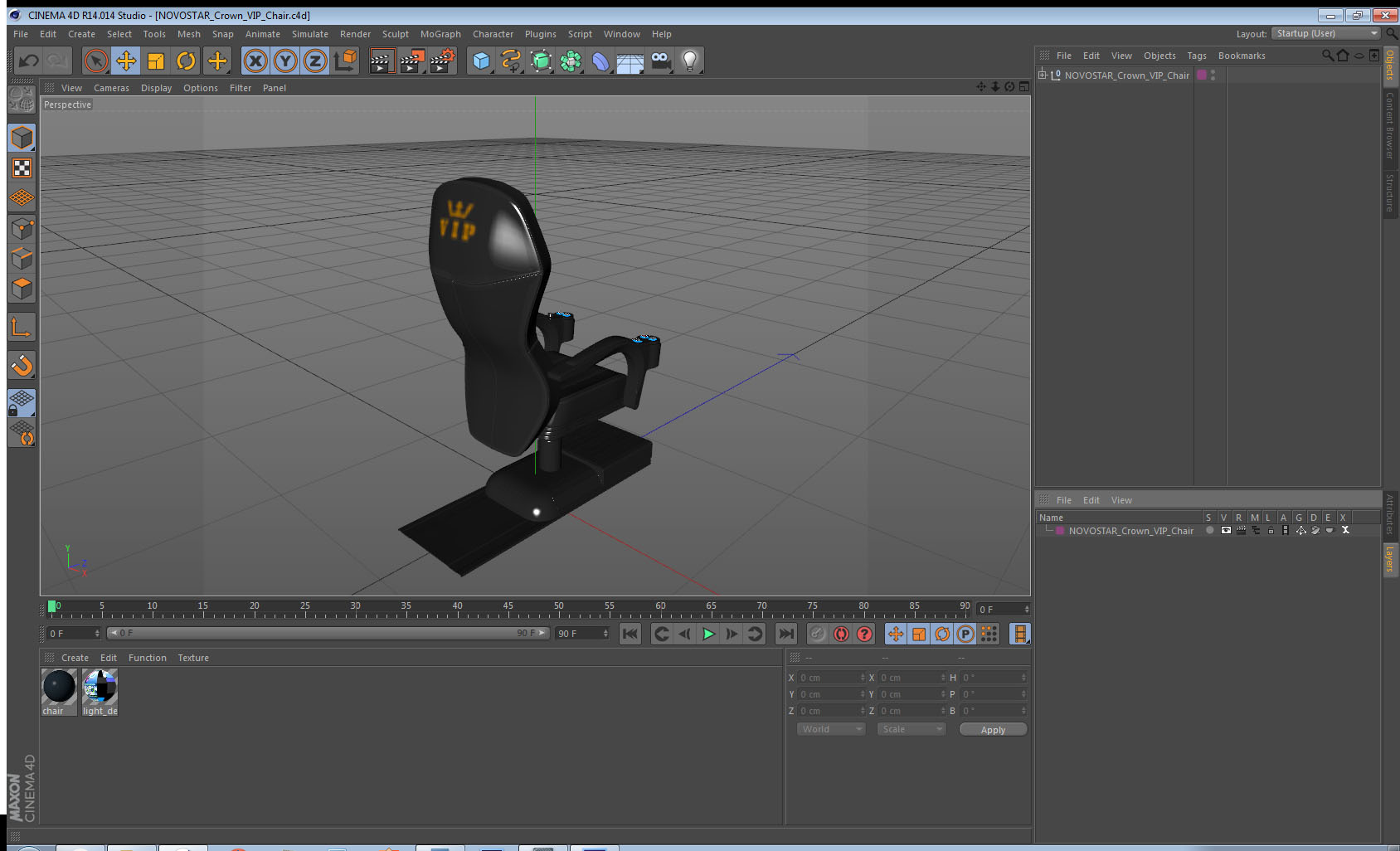Screen dimensions: 1400x851
Task: Add a Cube primitive object
Action: point(481,61)
